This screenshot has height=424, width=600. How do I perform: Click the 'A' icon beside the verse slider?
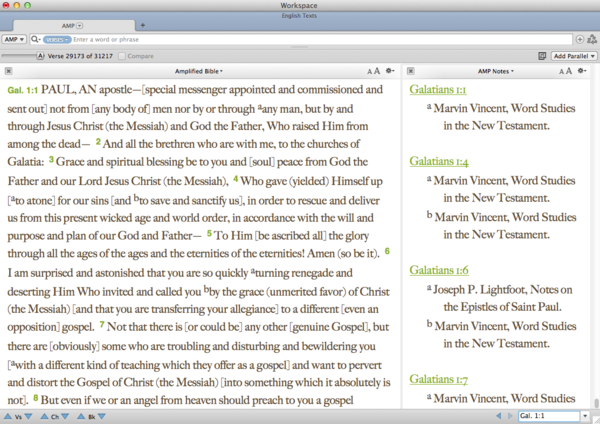pos(40,56)
